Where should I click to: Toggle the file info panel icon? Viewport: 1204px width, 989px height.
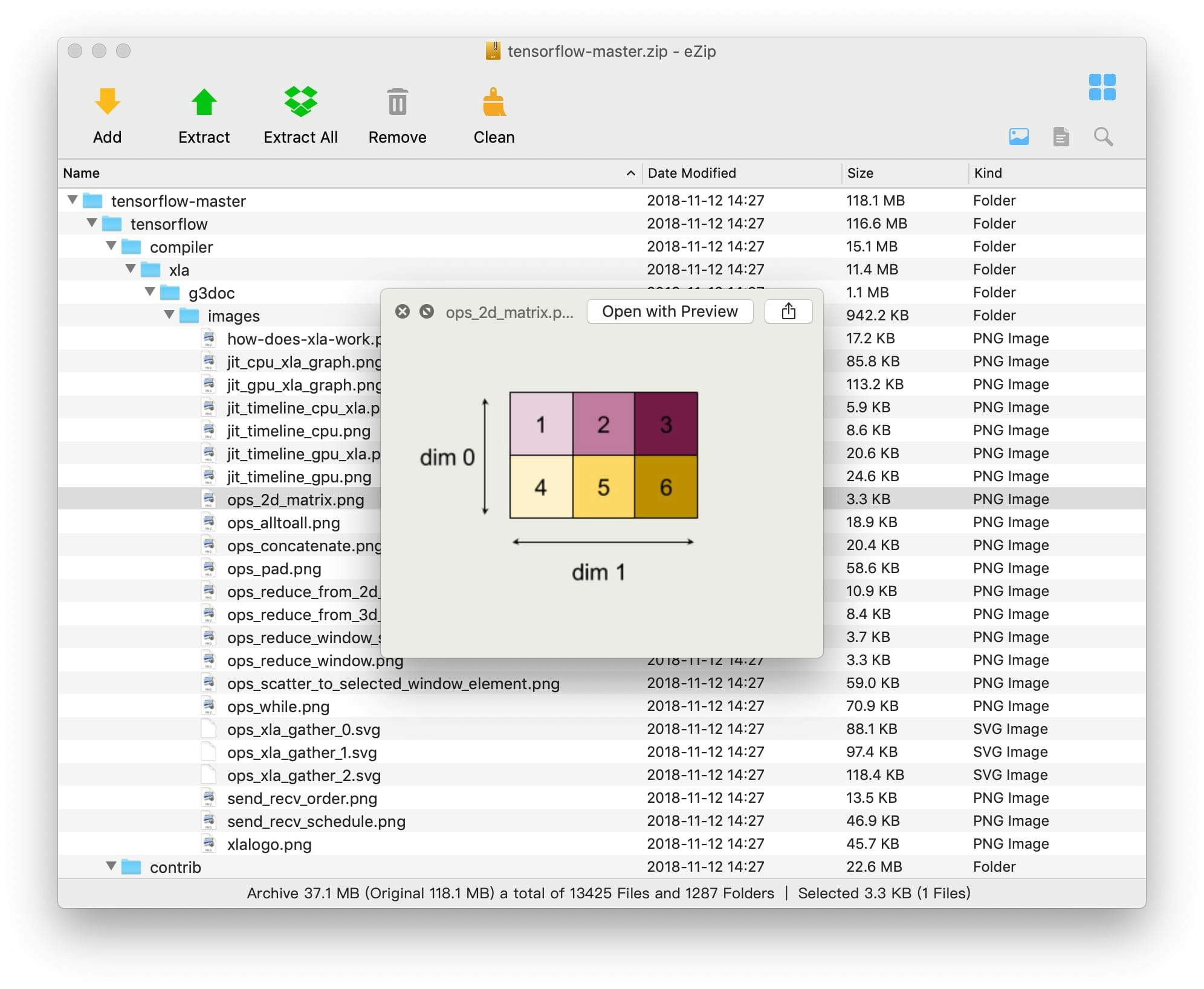point(1061,136)
